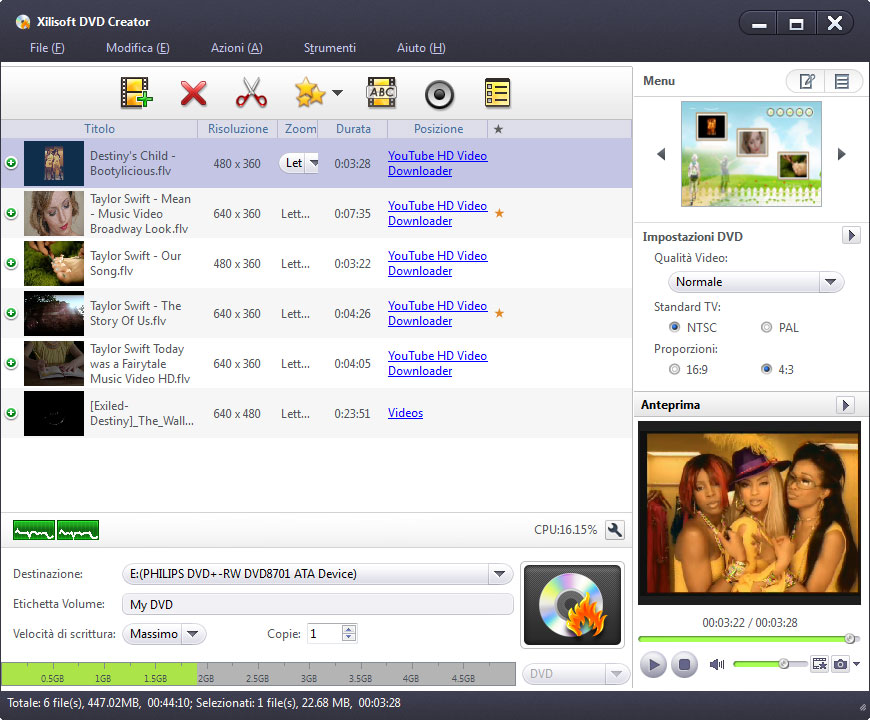Click green plus beside Exiled-Destiny row
Screen dimensions: 870x720
[x=11, y=413]
